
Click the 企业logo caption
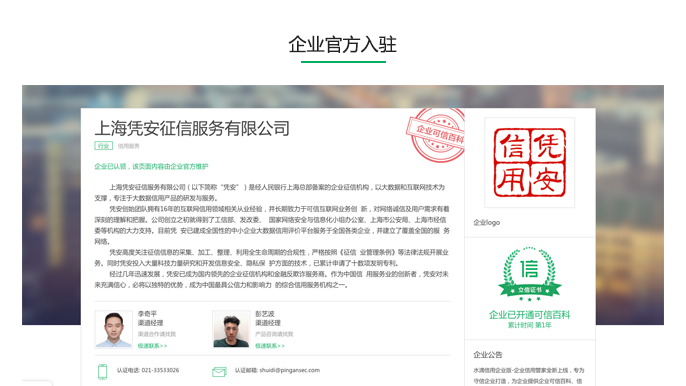click(486, 222)
